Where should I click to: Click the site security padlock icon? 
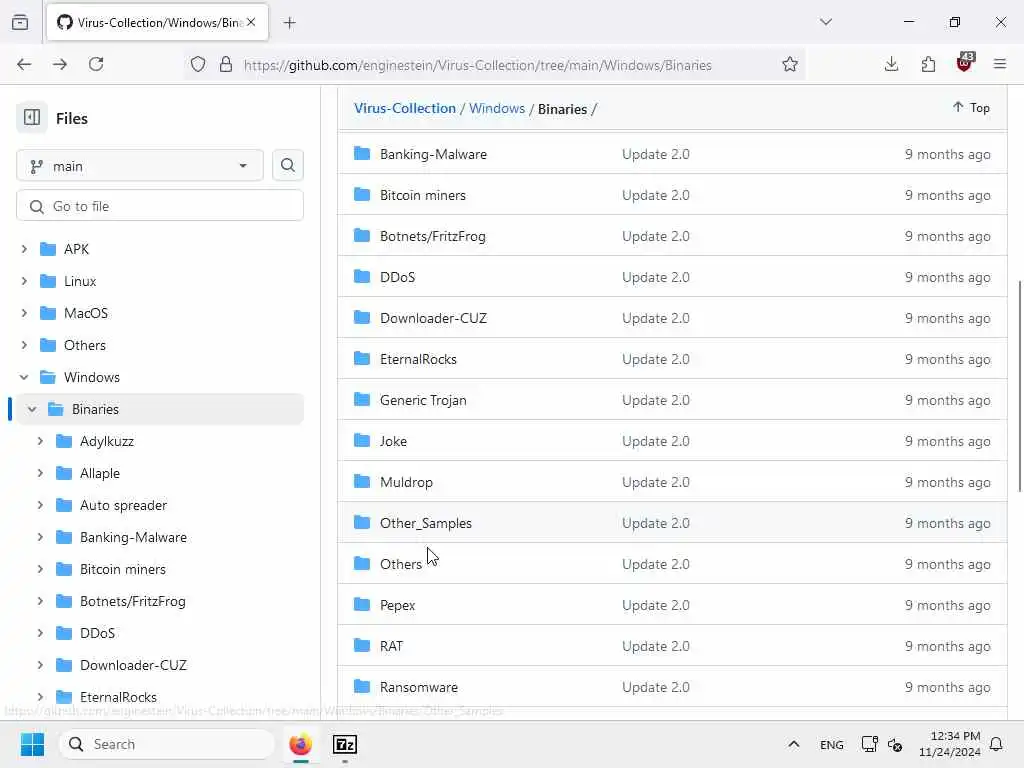pyautogui.click(x=226, y=64)
